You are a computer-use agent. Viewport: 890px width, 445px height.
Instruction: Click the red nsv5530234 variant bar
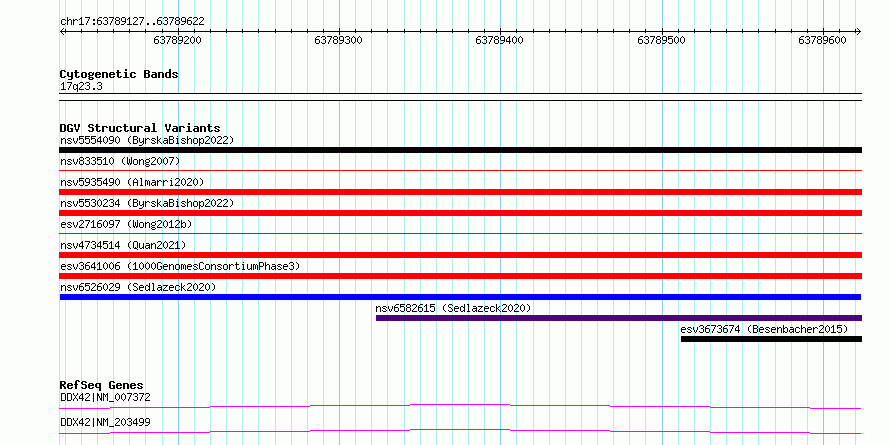[460, 213]
